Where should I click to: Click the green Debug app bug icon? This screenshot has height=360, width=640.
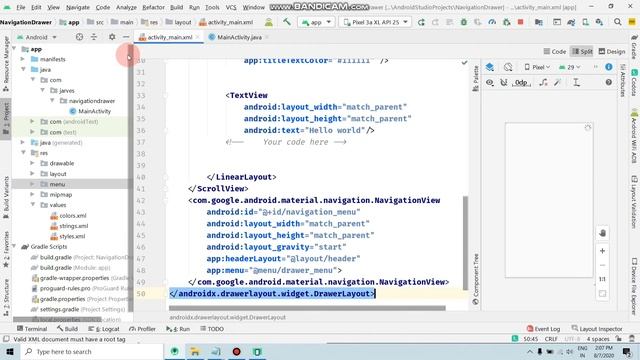pos(464,22)
